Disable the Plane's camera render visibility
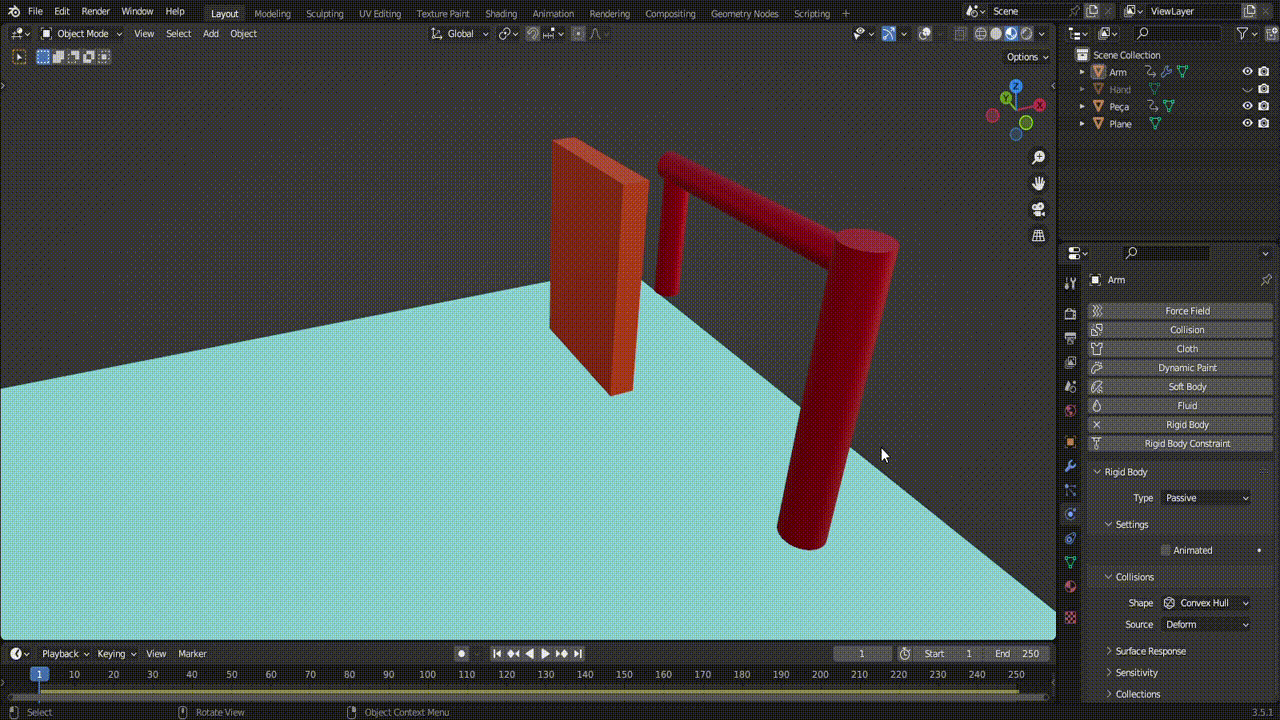This screenshot has width=1280, height=720. click(1264, 123)
